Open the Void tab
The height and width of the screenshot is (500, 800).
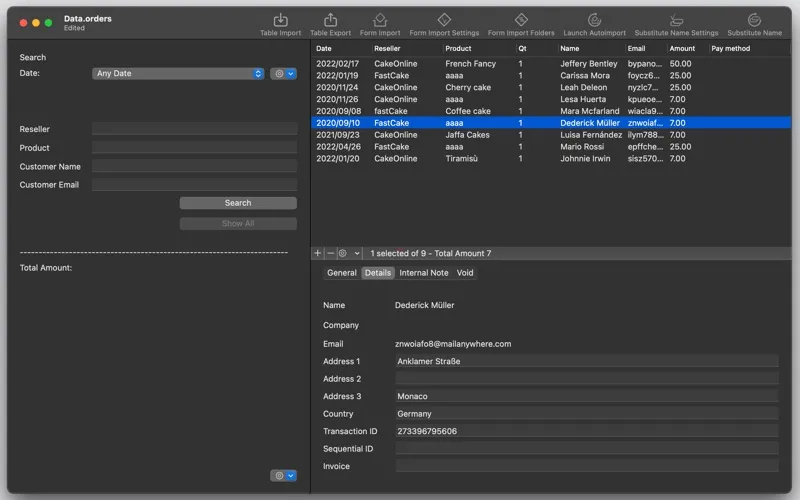465,273
